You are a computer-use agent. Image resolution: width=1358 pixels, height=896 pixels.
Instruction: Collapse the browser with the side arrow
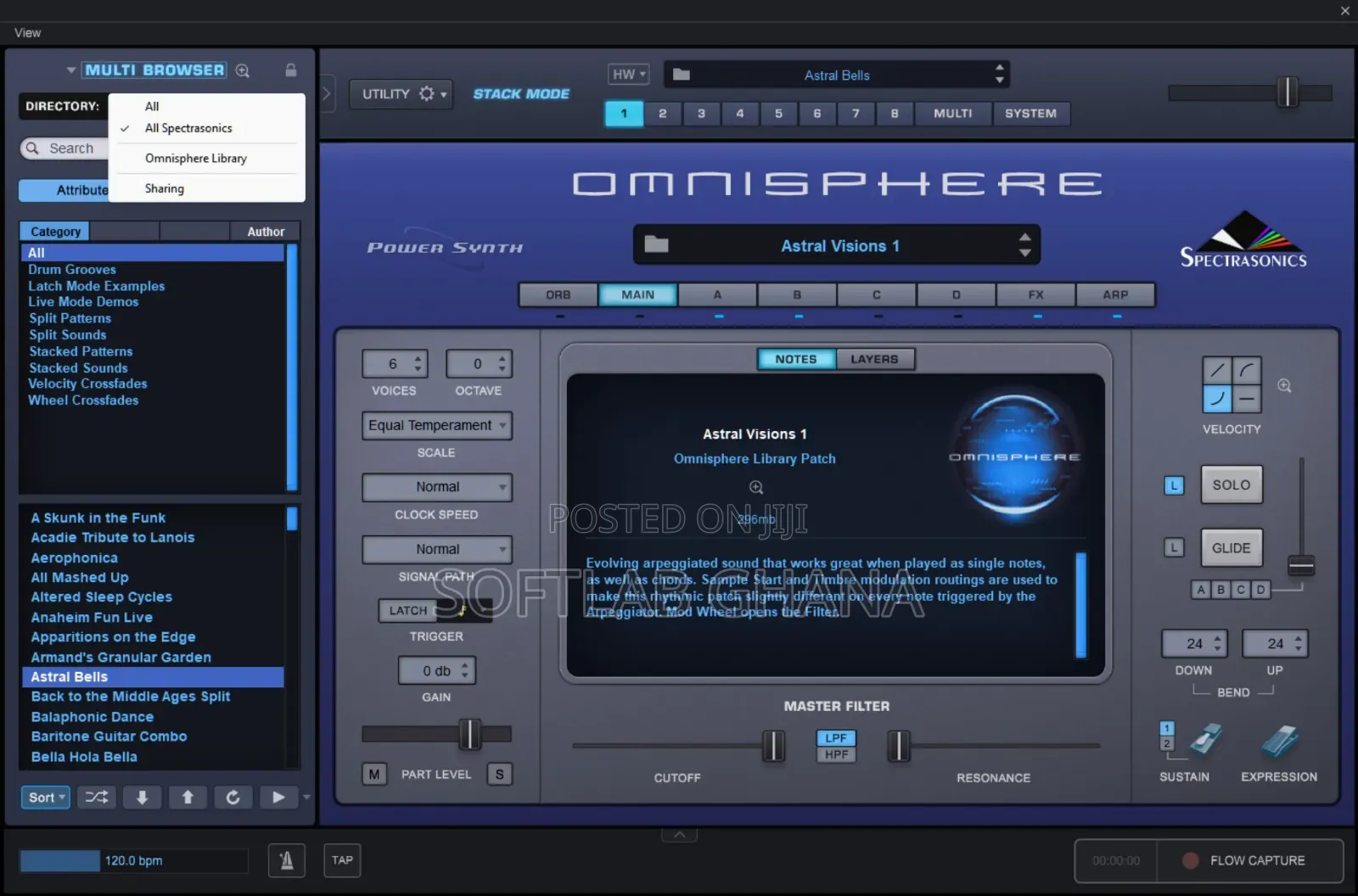click(x=327, y=93)
